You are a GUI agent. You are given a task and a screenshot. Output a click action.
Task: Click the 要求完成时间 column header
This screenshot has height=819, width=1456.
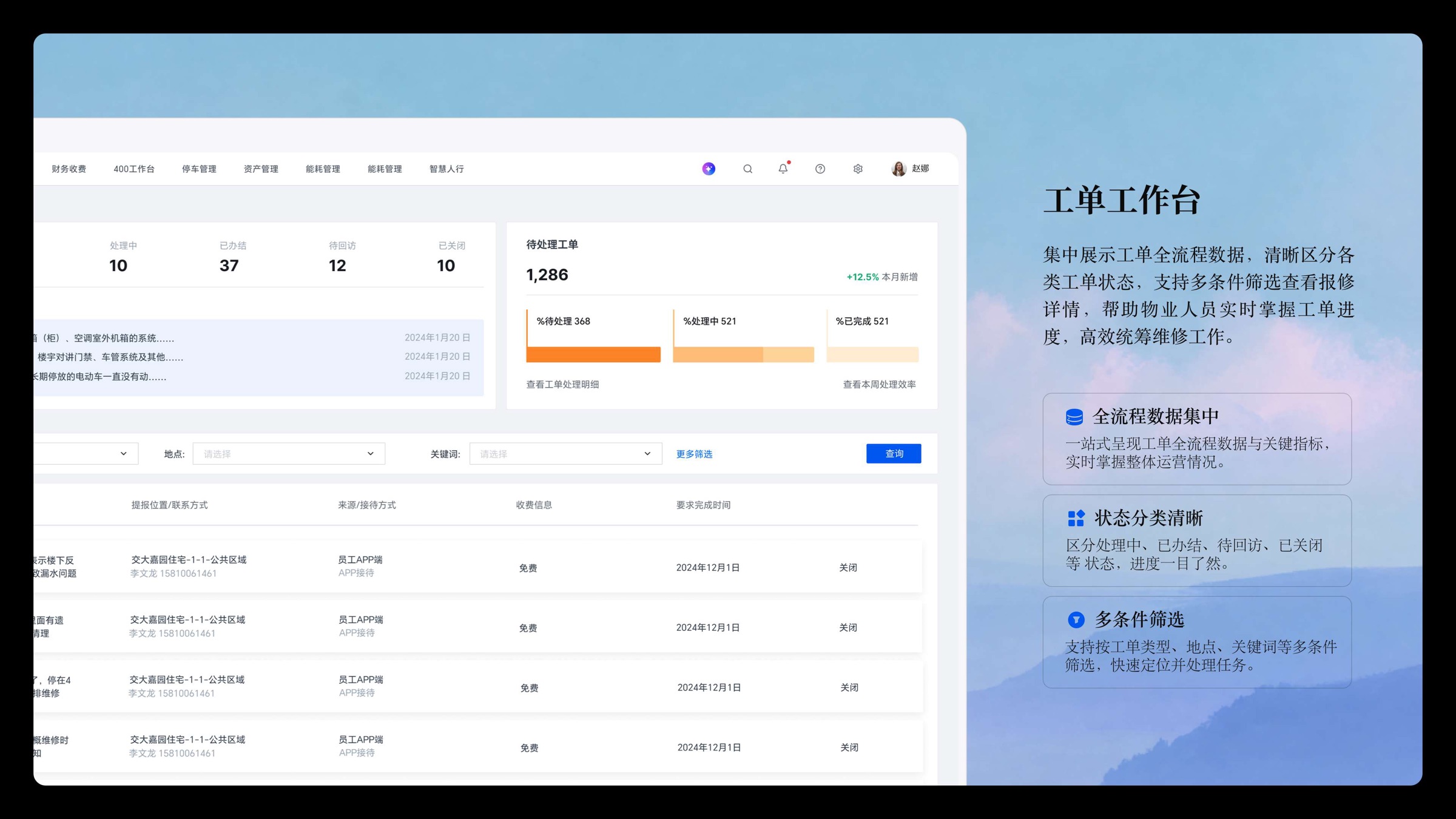point(703,505)
